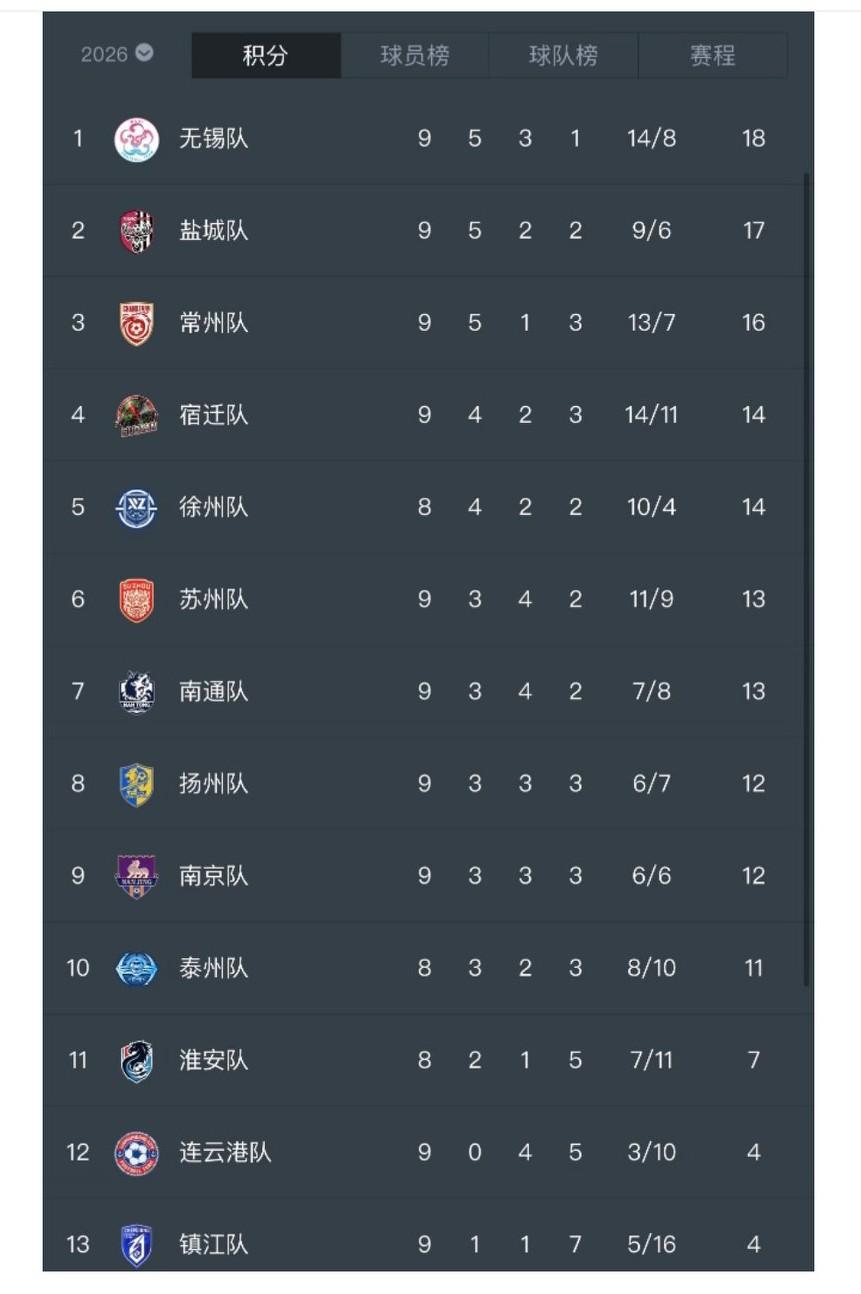Open the 徐州队 team logo
The width and height of the screenshot is (861, 1294).
(136, 507)
